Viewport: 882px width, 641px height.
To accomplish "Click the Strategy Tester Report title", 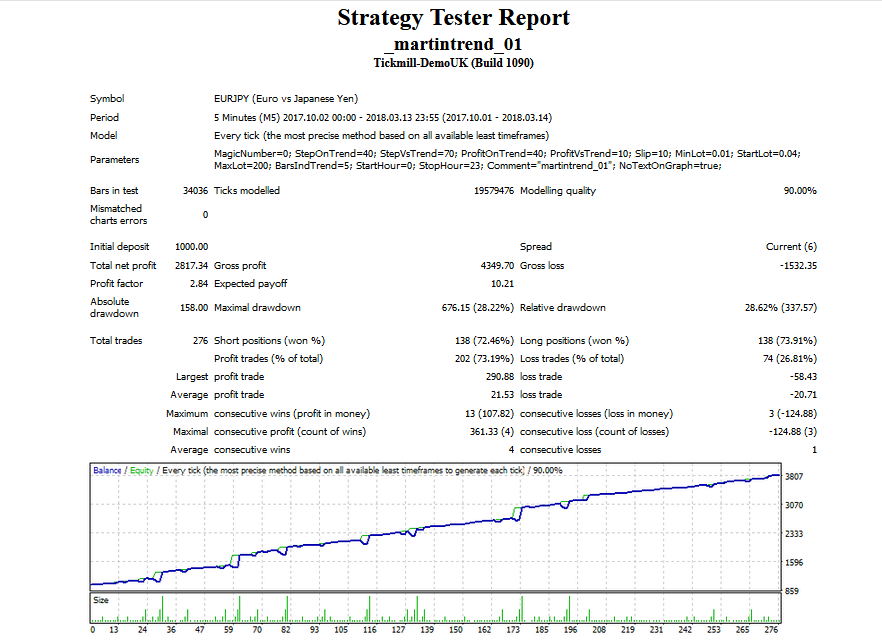I will [453, 18].
